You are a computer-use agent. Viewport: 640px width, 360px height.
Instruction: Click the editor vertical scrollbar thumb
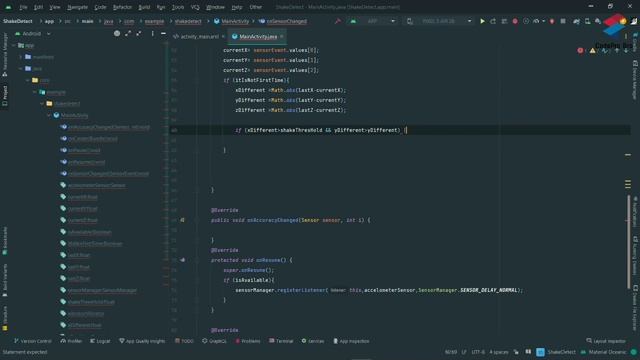click(x=629, y=242)
